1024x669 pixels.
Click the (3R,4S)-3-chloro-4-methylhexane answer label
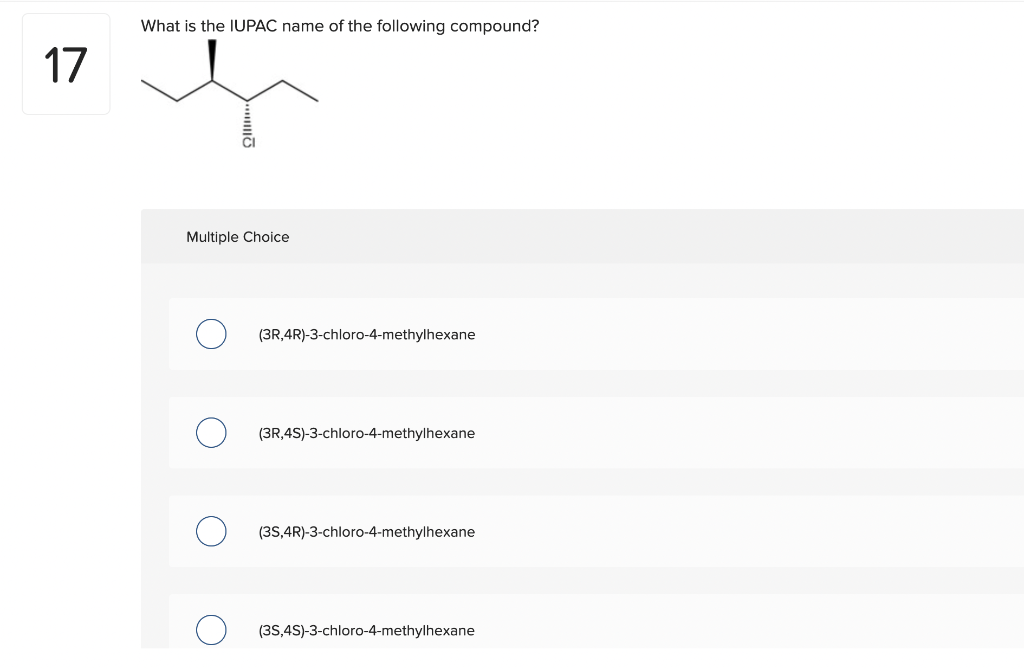click(x=367, y=433)
